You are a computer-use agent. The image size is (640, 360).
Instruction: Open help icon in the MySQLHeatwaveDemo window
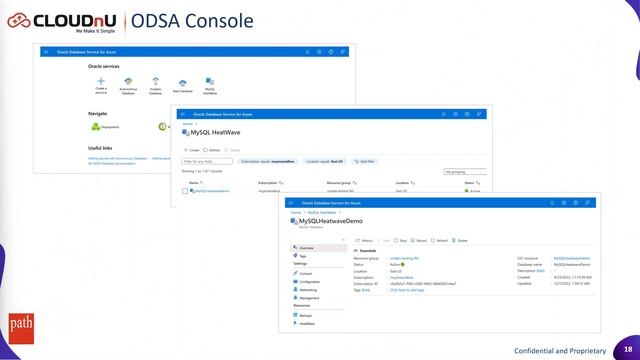[x=576, y=203]
